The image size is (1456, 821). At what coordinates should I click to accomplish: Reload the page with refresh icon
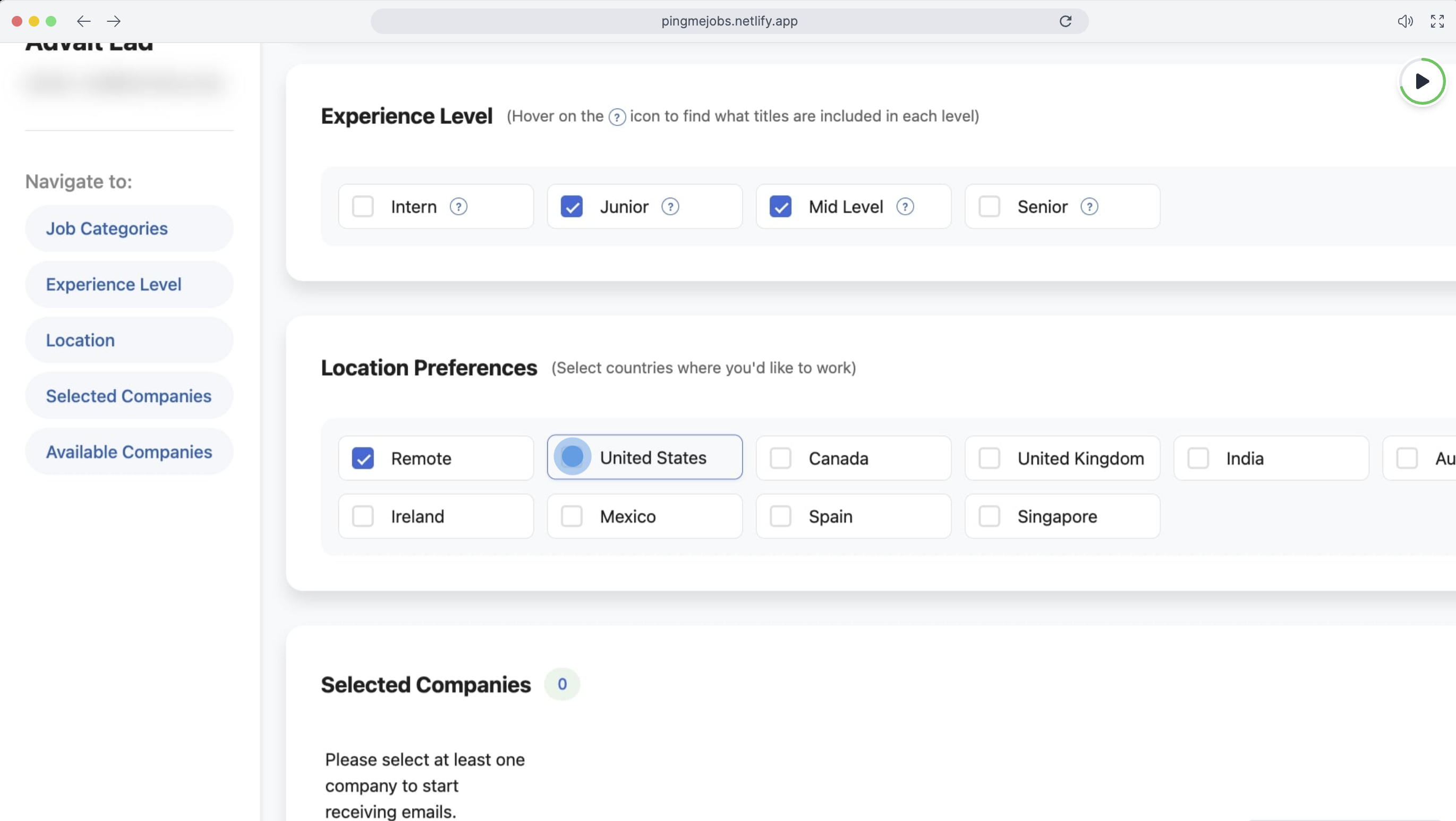[x=1066, y=21]
